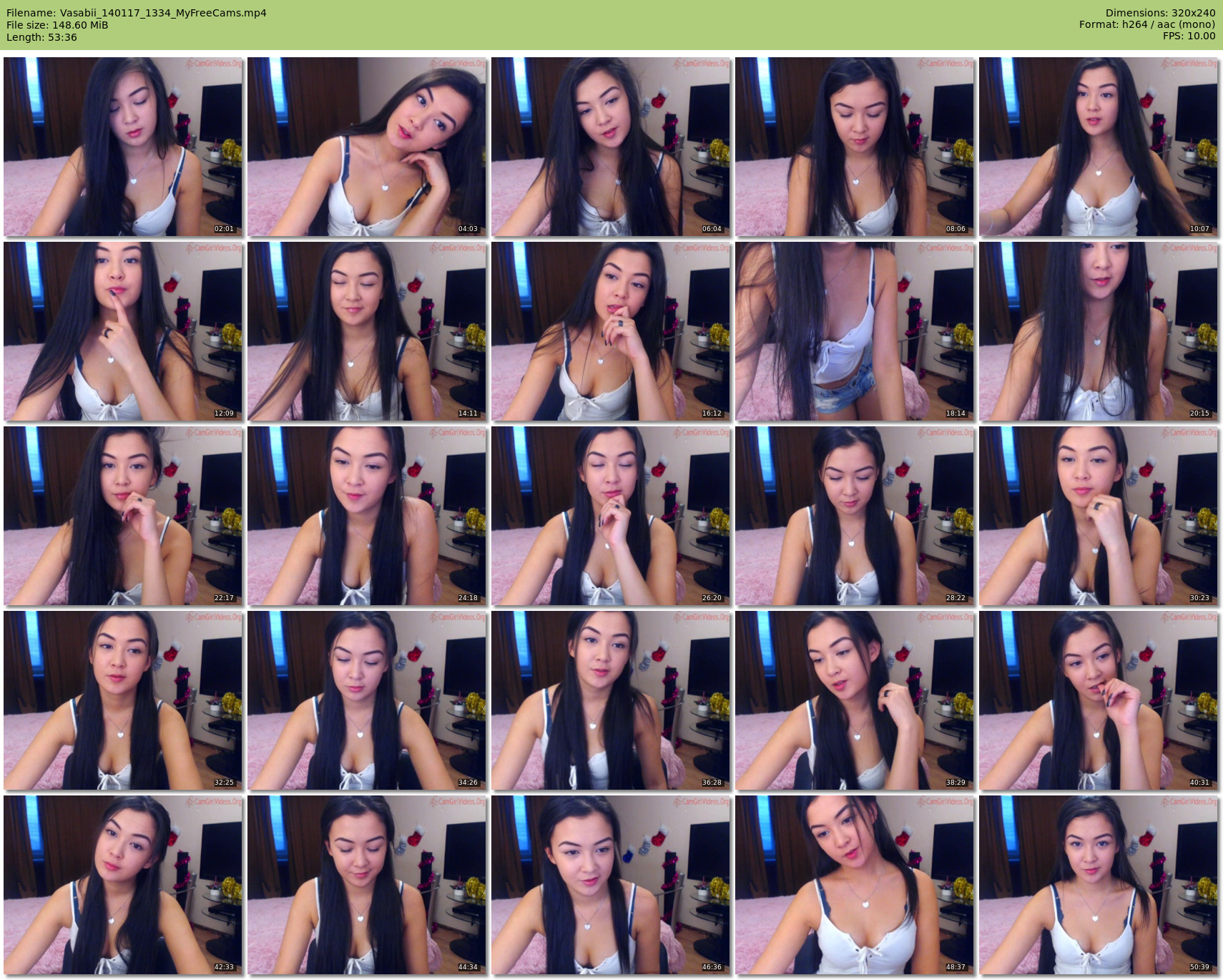Image resolution: width=1223 pixels, height=980 pixels.
Task: Open the 44:34 frame thumbnail
Action: (367, 885)
